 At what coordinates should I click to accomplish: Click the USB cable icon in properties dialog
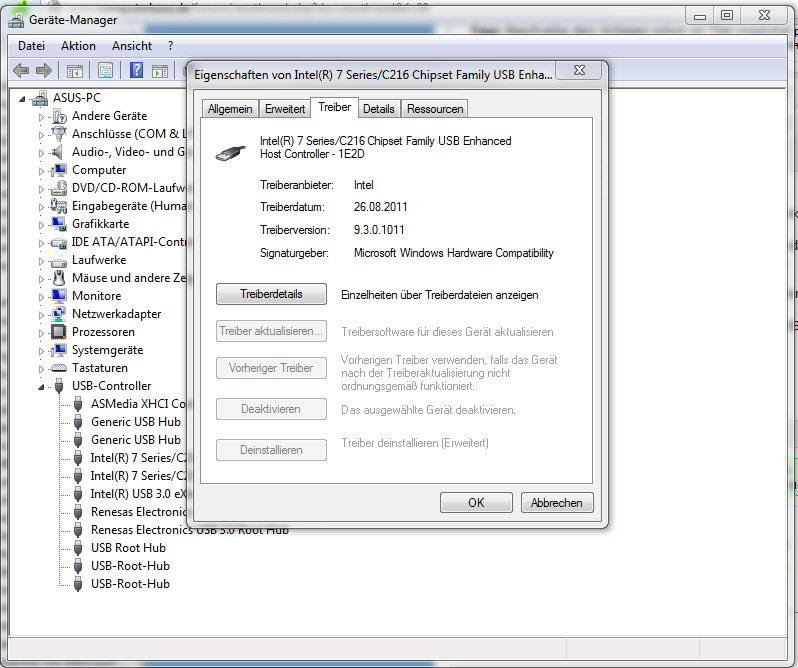231,153
